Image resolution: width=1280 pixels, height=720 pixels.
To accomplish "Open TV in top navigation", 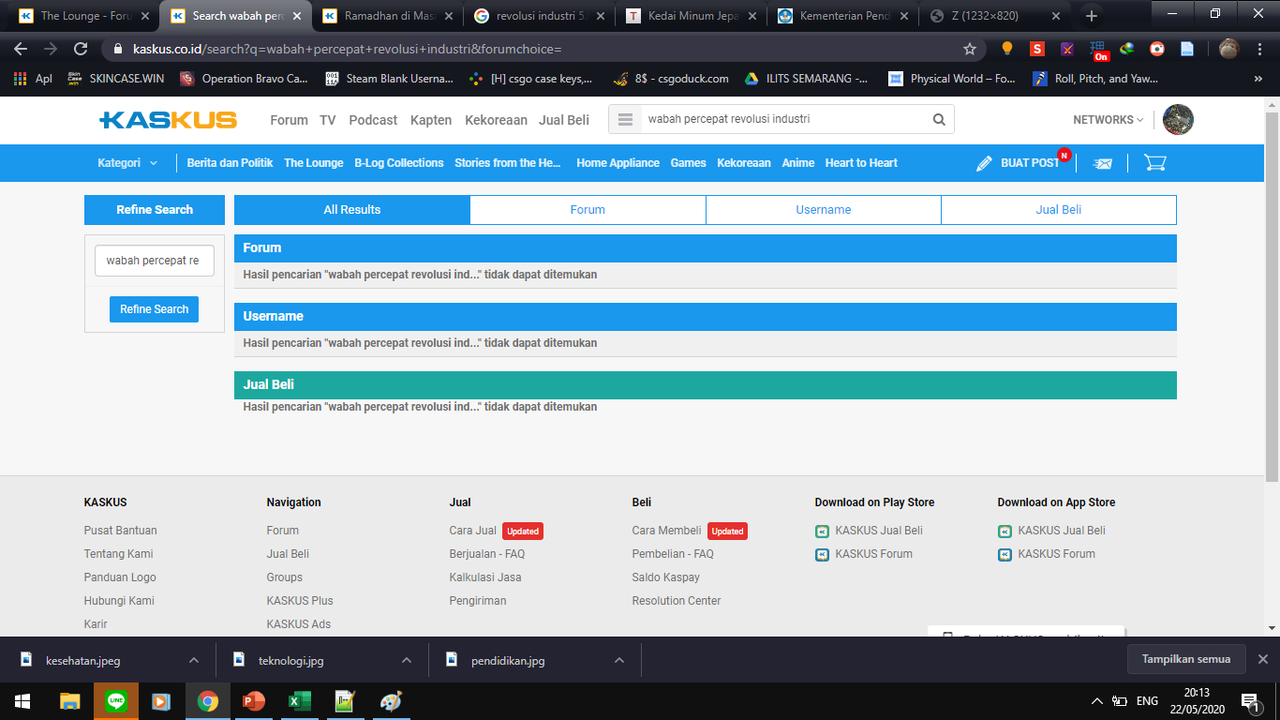I will click(328, 120).
